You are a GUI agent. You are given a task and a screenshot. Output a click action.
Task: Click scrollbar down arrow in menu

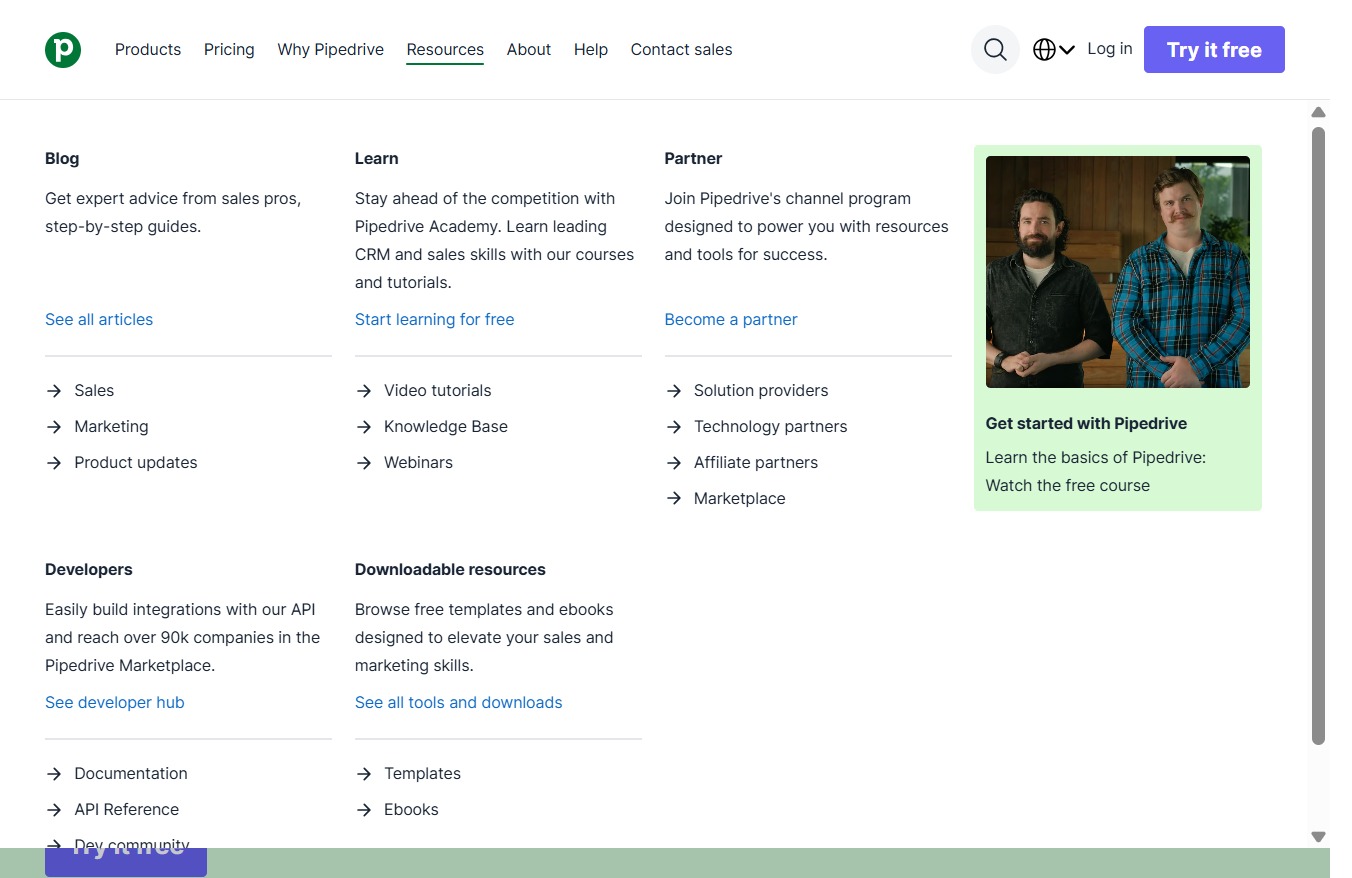pos(1318,837)
